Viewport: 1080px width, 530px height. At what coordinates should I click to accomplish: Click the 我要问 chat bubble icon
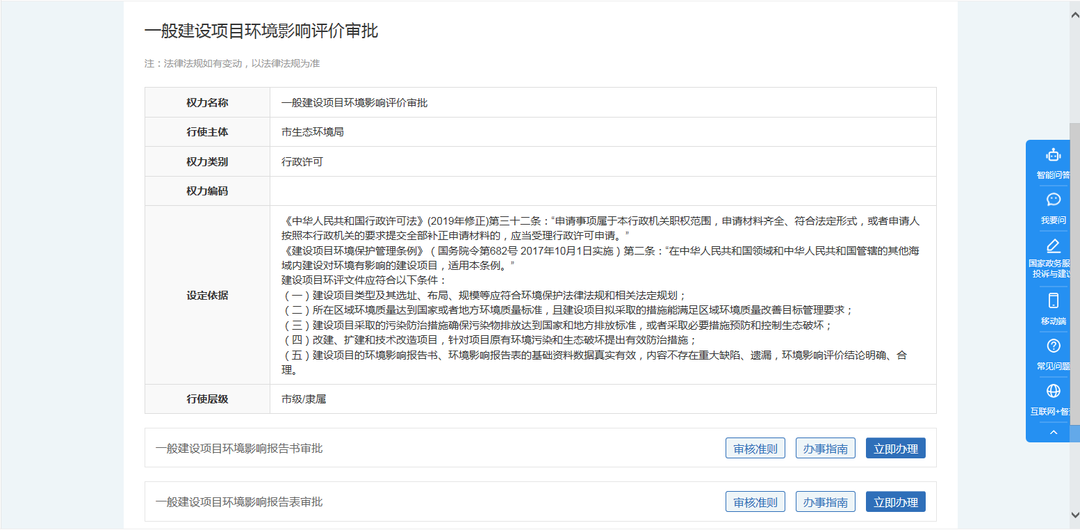click(x=1052, y=201)
